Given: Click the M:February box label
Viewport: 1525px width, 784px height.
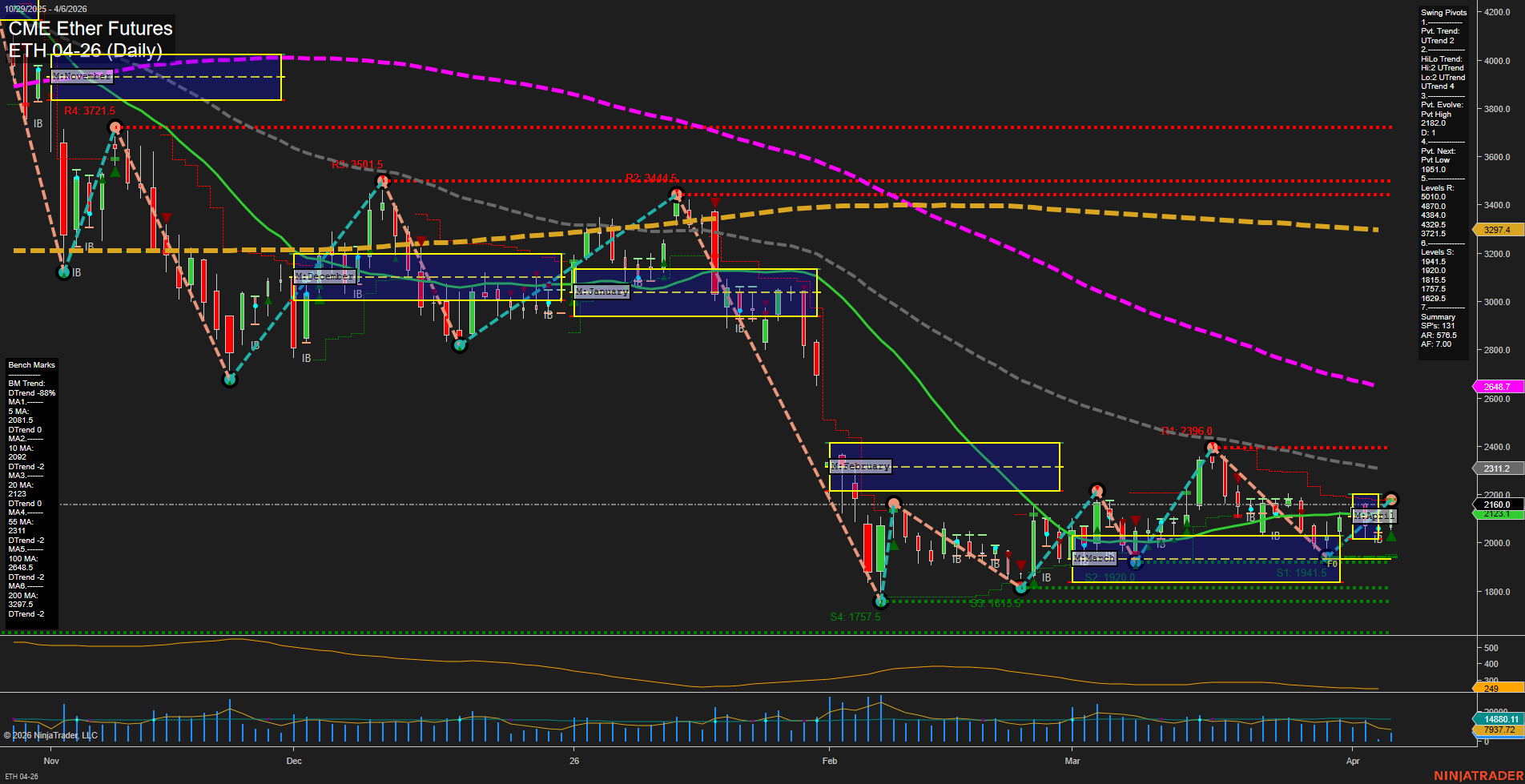Looking at the screenshot, I should (x=861, y=464).
